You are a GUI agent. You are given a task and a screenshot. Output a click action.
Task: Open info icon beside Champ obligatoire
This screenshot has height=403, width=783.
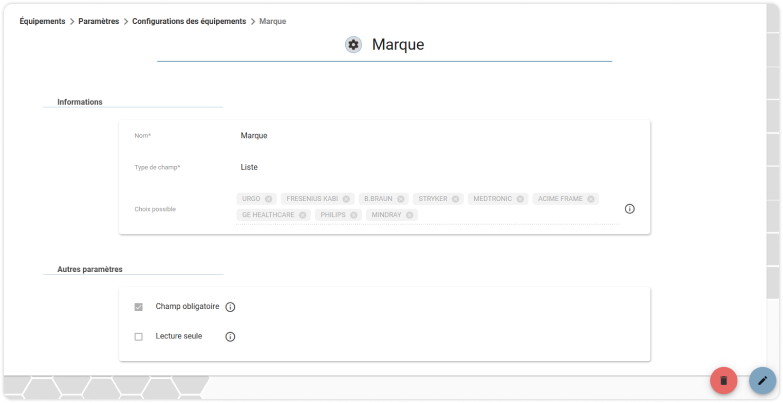230,307
